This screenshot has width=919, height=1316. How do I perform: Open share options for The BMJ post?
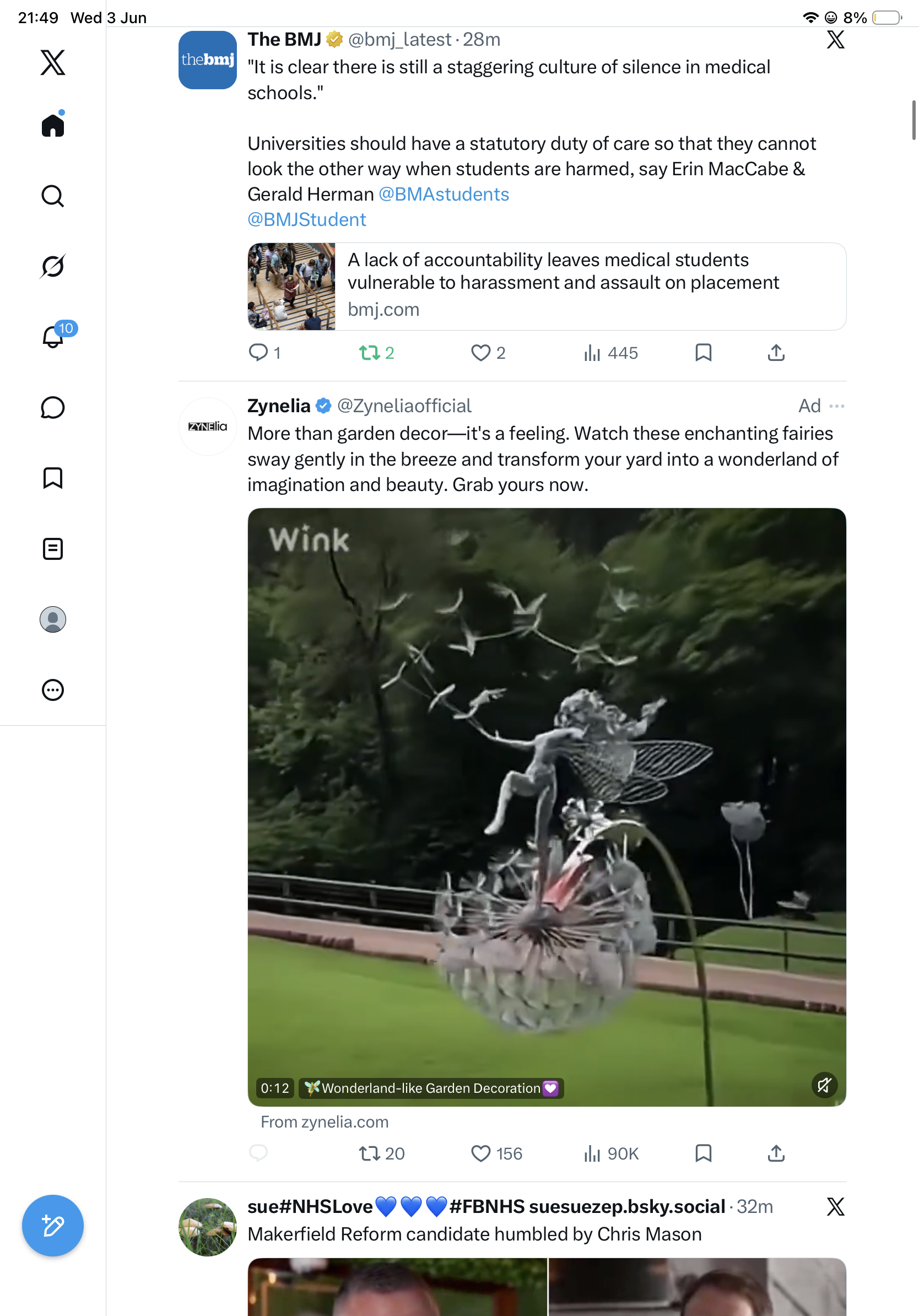776,353
